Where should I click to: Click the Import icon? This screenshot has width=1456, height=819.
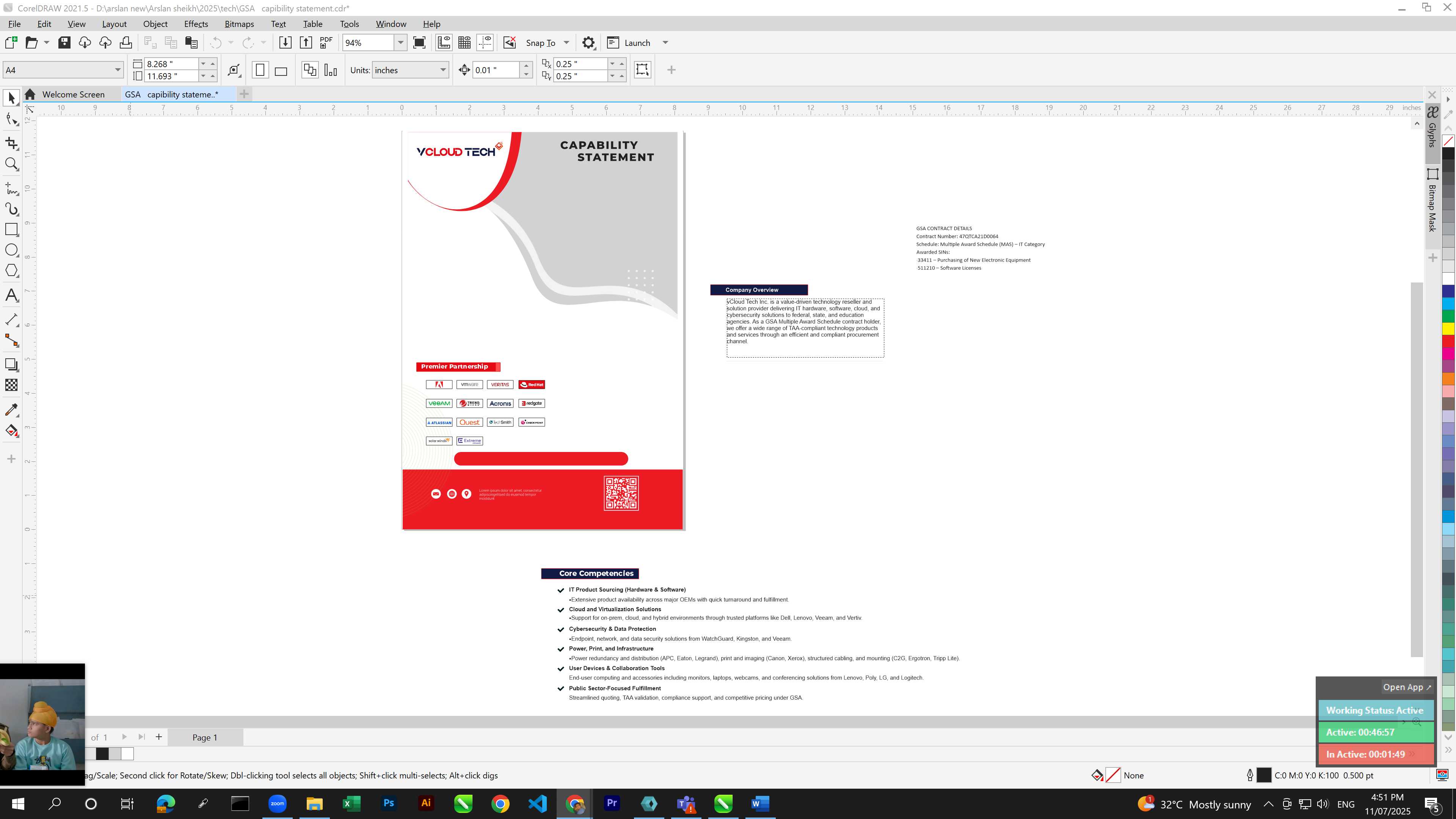click(x=286, y=42)
